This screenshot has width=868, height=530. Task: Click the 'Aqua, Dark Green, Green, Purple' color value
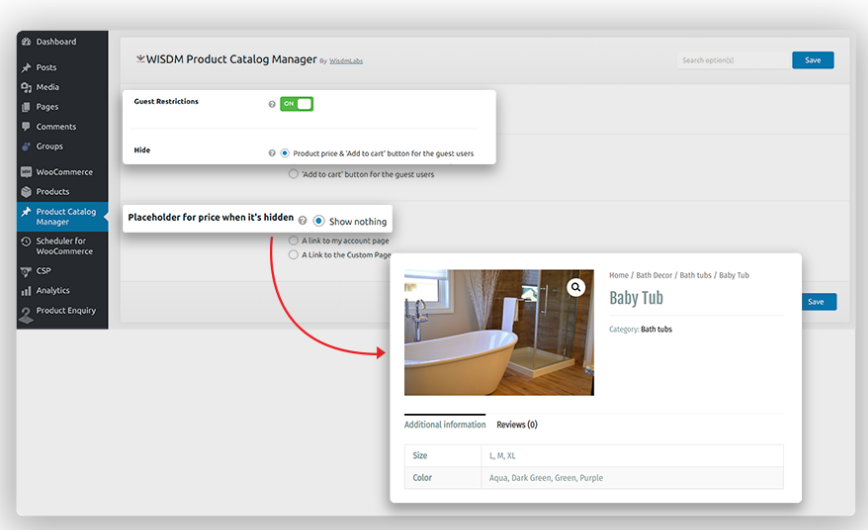pyautogui.click(x=546, y=477)
